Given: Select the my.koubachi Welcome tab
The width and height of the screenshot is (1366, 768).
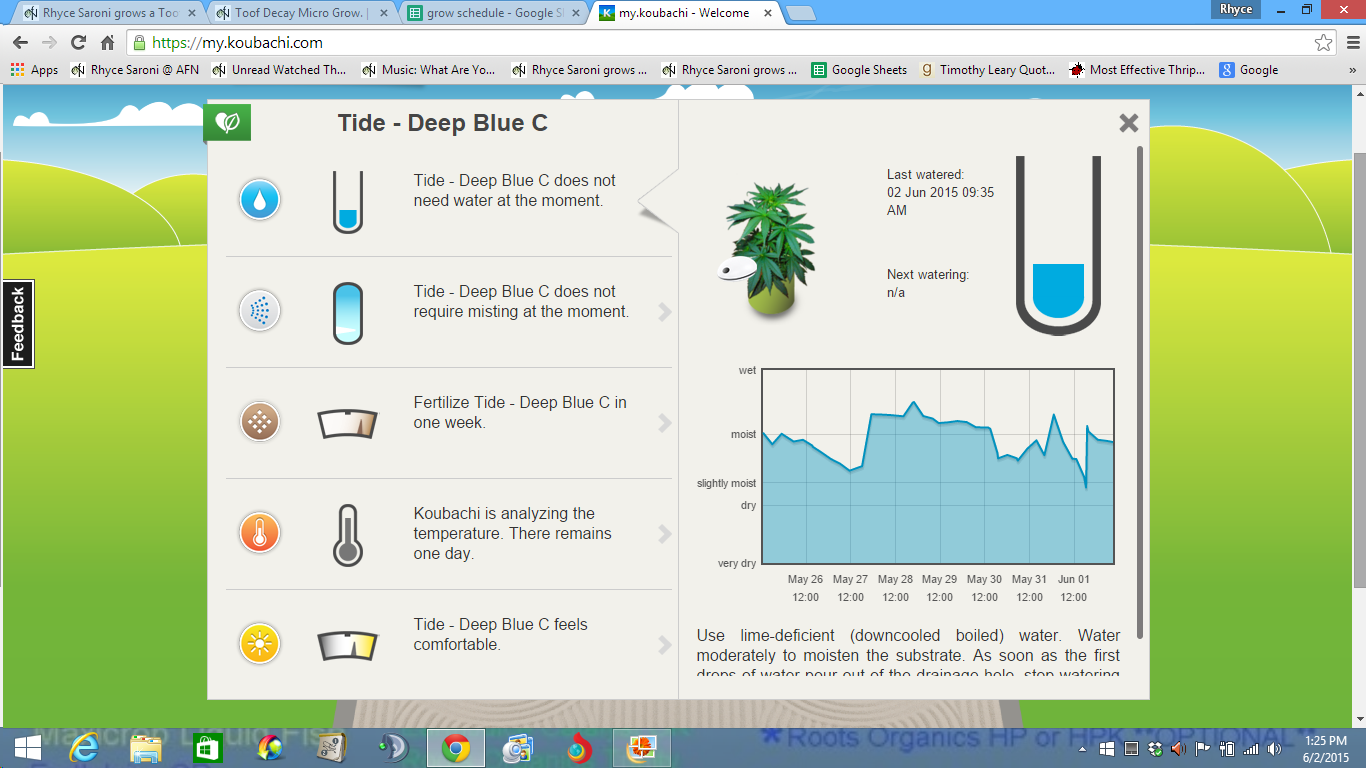Looking at the screenshot, I should pyautogui.click(x=685, y=13).
